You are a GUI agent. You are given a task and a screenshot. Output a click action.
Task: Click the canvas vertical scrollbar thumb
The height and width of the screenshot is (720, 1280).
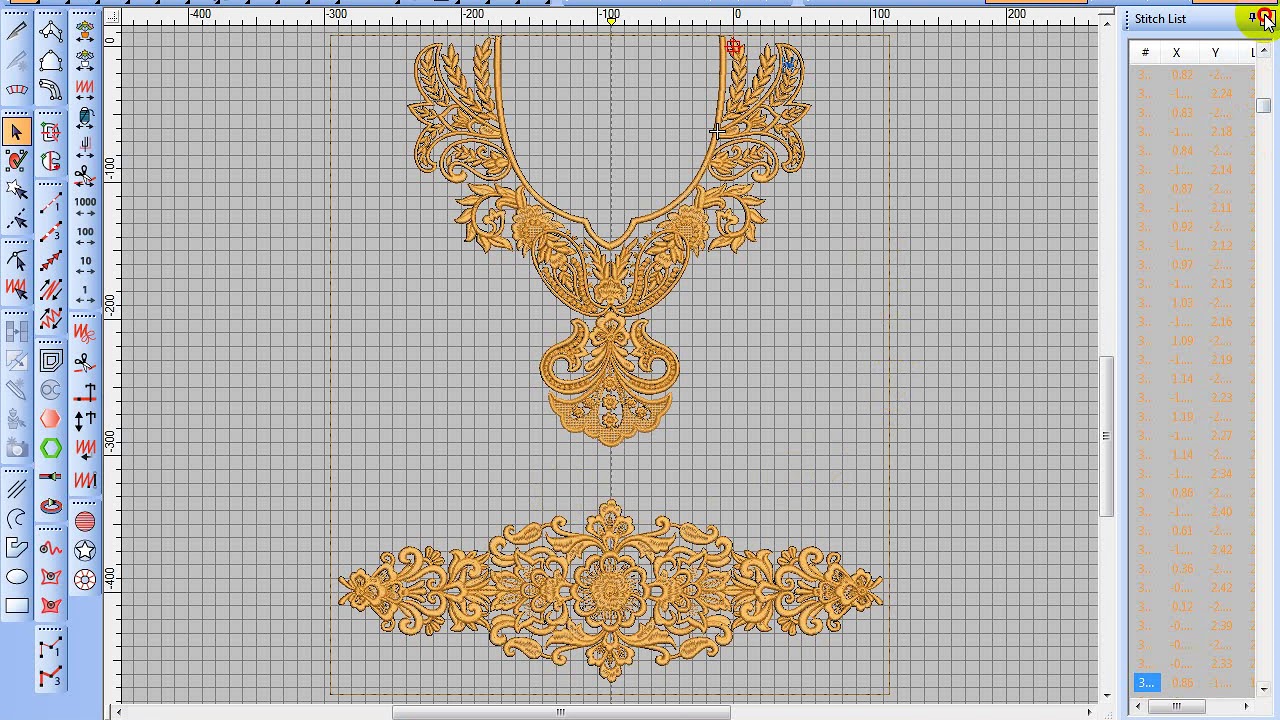[x=1106, y=436]
